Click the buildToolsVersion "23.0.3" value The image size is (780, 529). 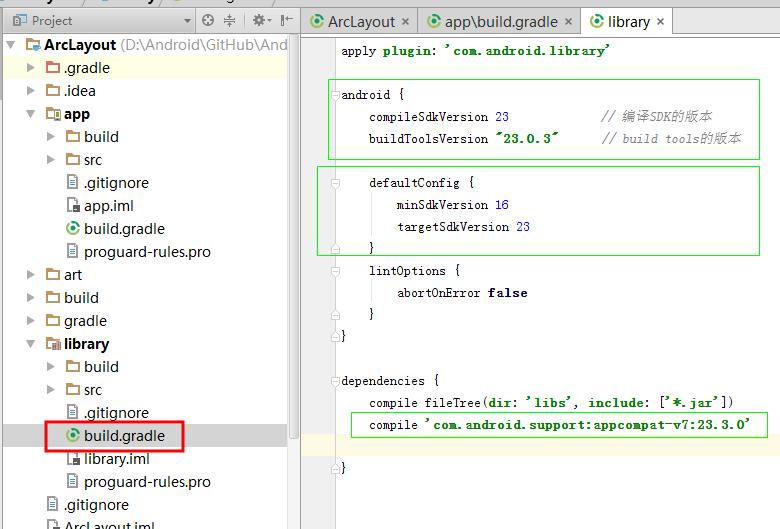(527, 139)
